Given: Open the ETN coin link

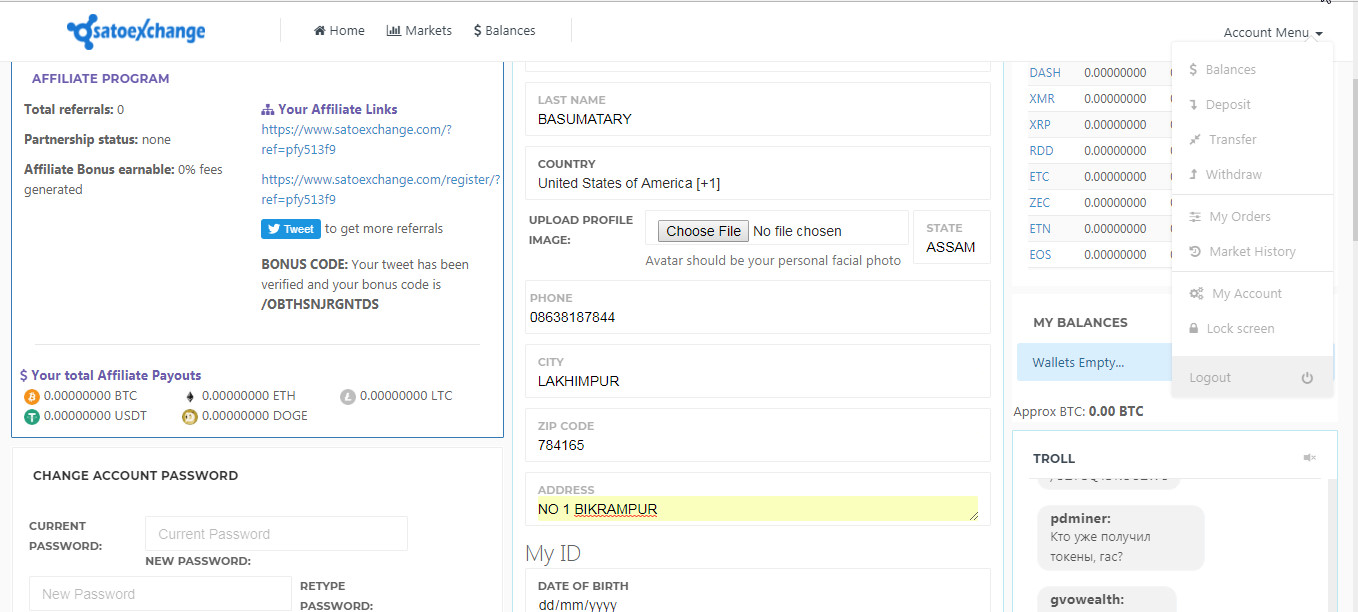Looking at the screenshot, I should tap(1040, 229).
